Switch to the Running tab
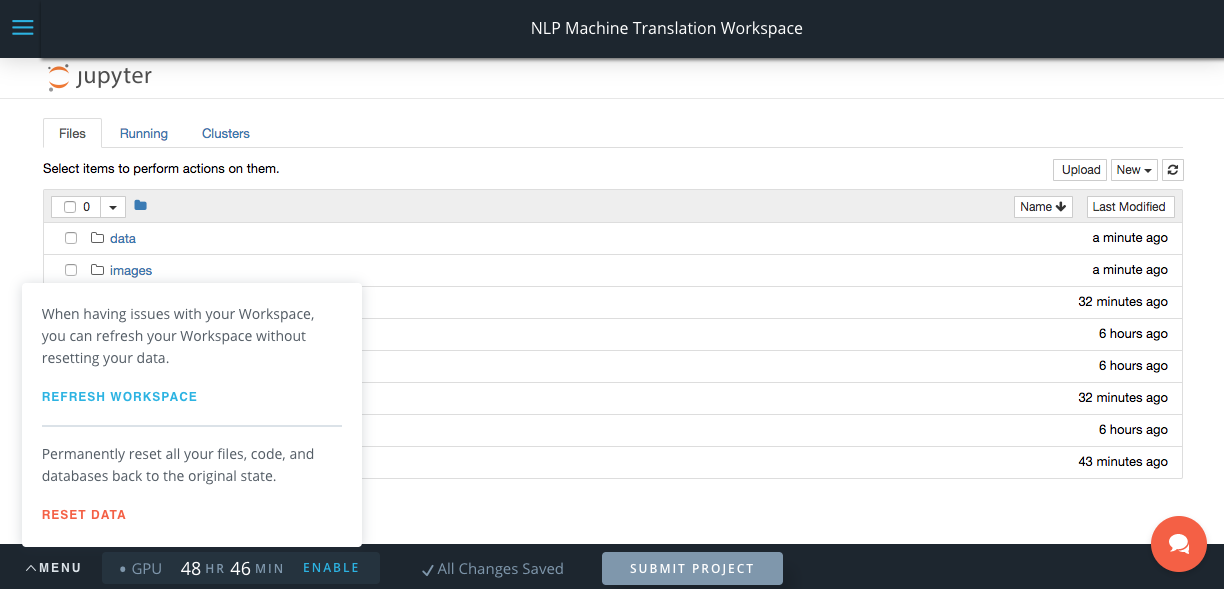Viewport: 1224px width, 589px height. [x=144, y=133]
